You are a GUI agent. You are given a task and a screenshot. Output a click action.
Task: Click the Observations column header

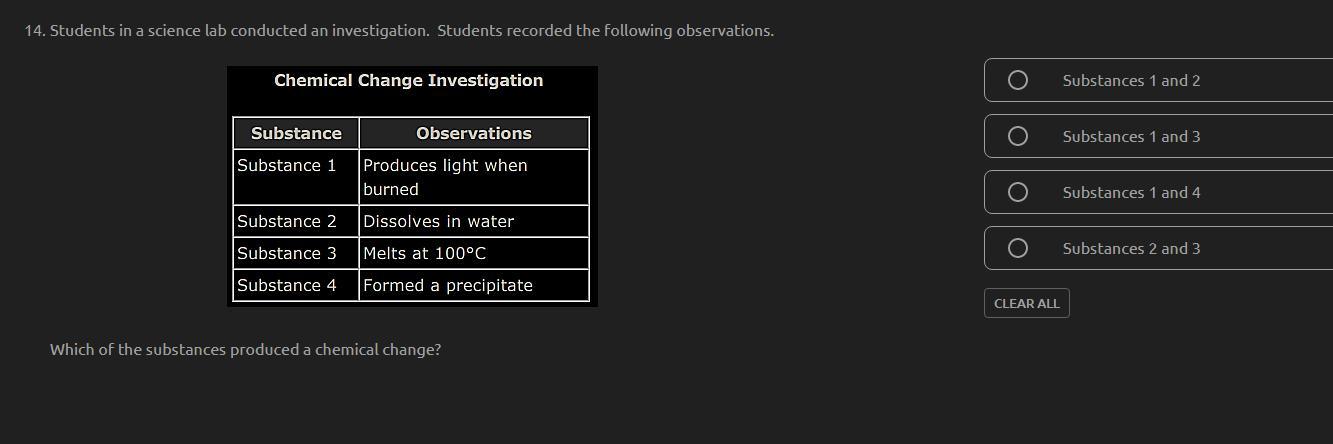click(x=473, y=133)
